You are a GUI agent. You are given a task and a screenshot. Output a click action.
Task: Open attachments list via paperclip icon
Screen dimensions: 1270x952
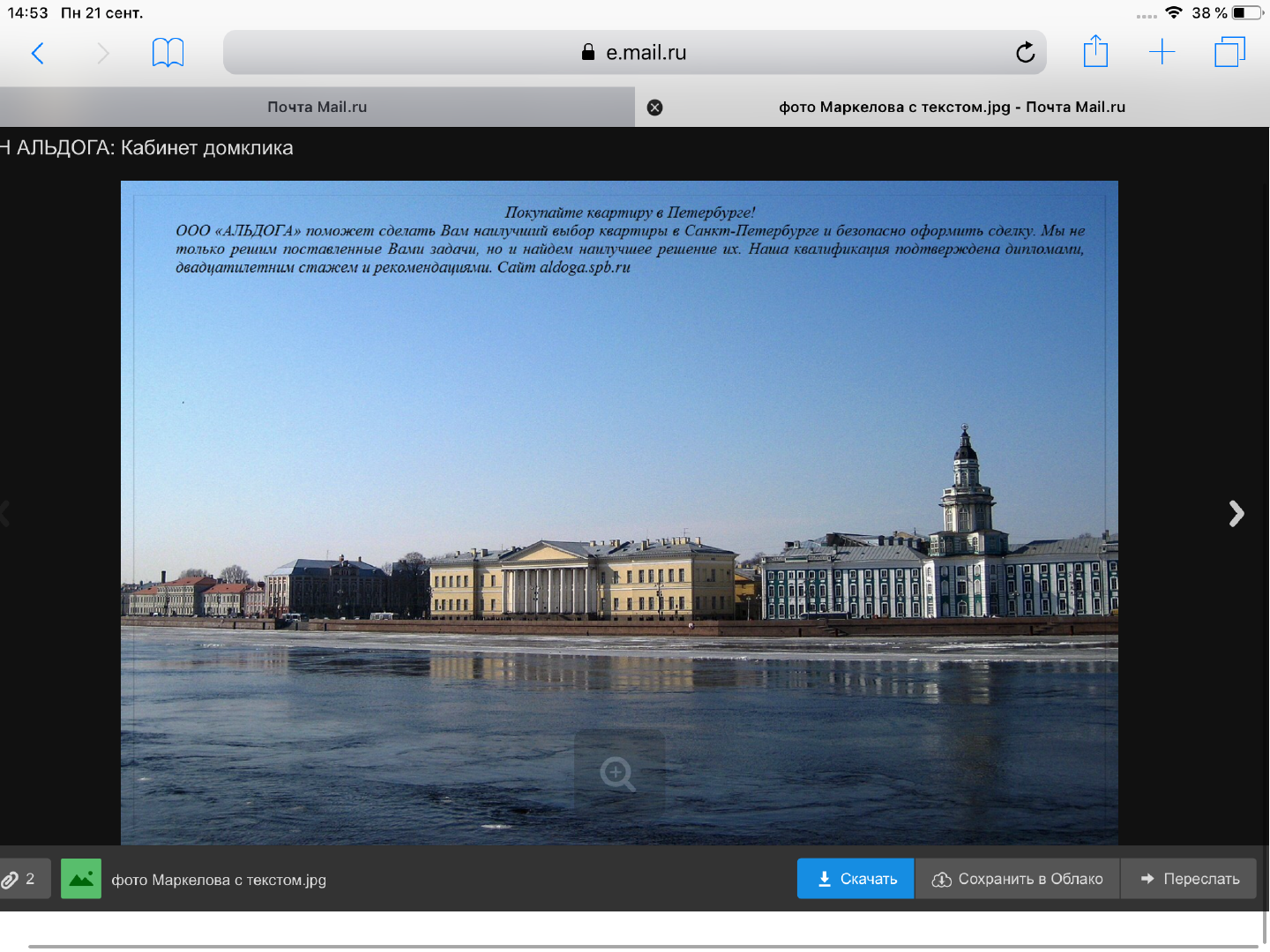pos(19,879)
